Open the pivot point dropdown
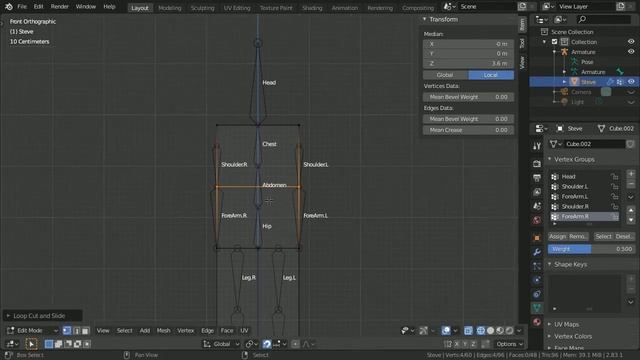640x360 pixels. tap(252, 344)
